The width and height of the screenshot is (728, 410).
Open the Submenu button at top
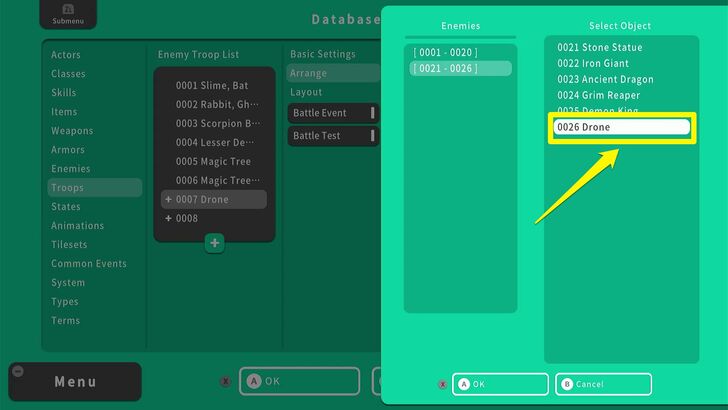(x=68, y=14)
